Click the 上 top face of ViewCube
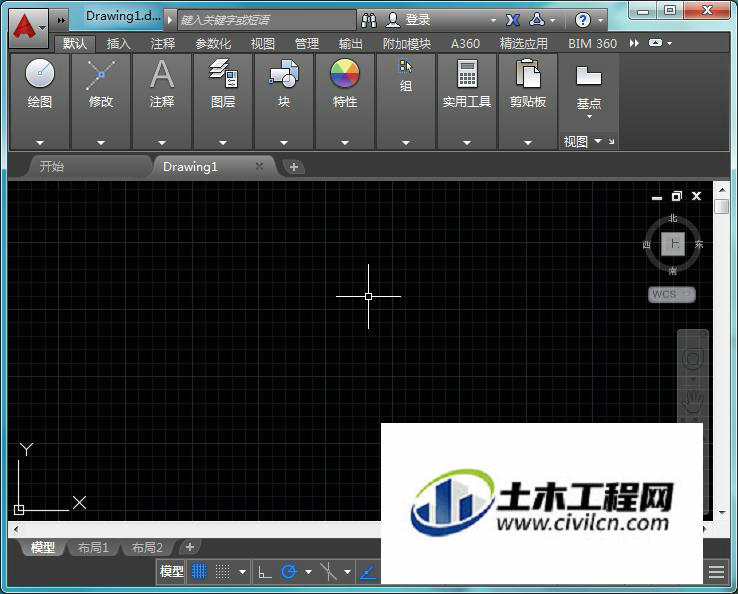 [673, 244]
